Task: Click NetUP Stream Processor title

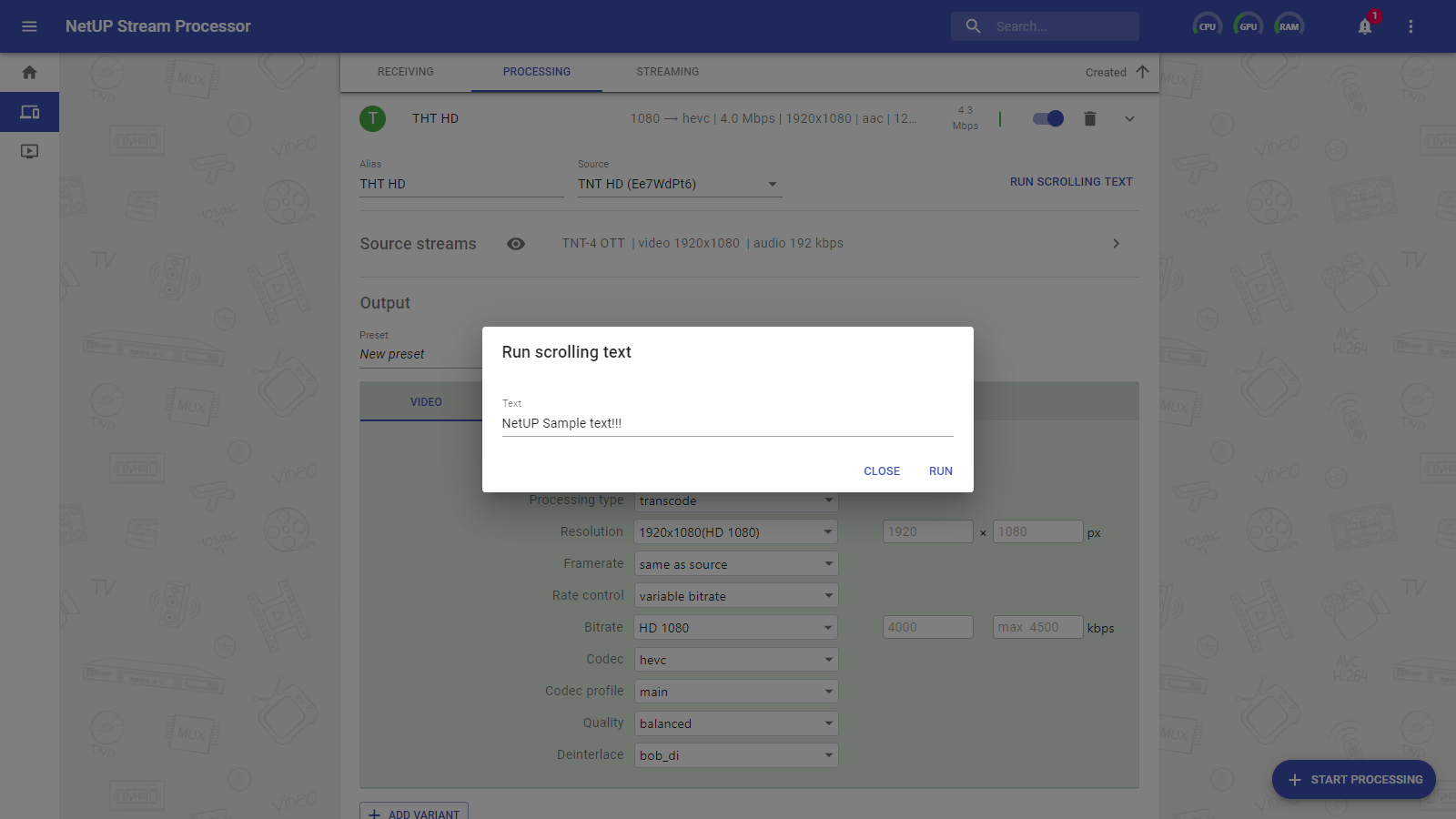Action: pyautogui.click(x=158, y=26)
